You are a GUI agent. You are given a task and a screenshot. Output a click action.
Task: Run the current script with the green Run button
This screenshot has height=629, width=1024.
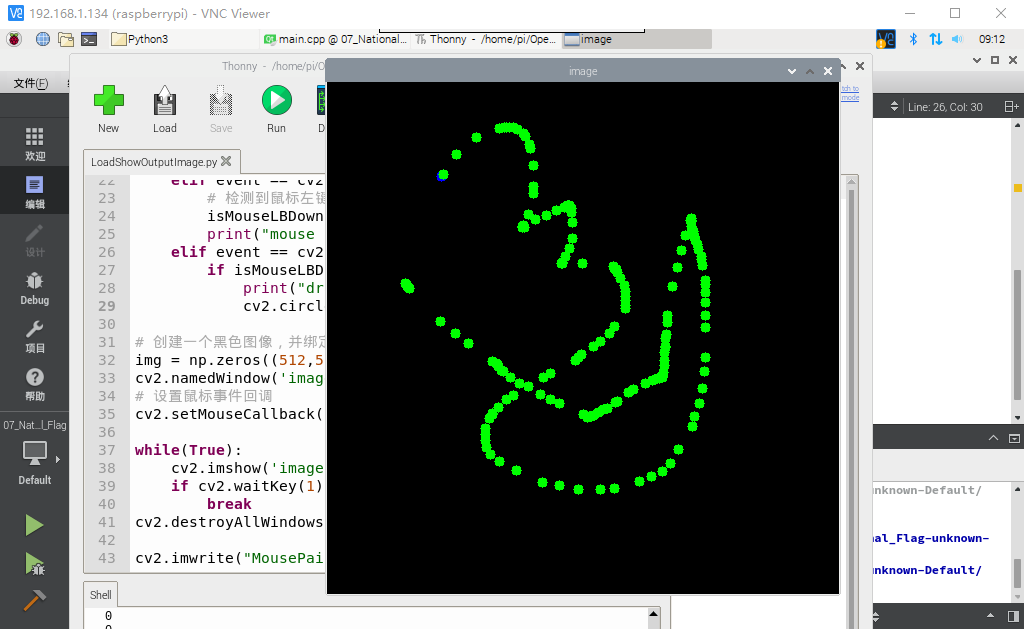276,101
